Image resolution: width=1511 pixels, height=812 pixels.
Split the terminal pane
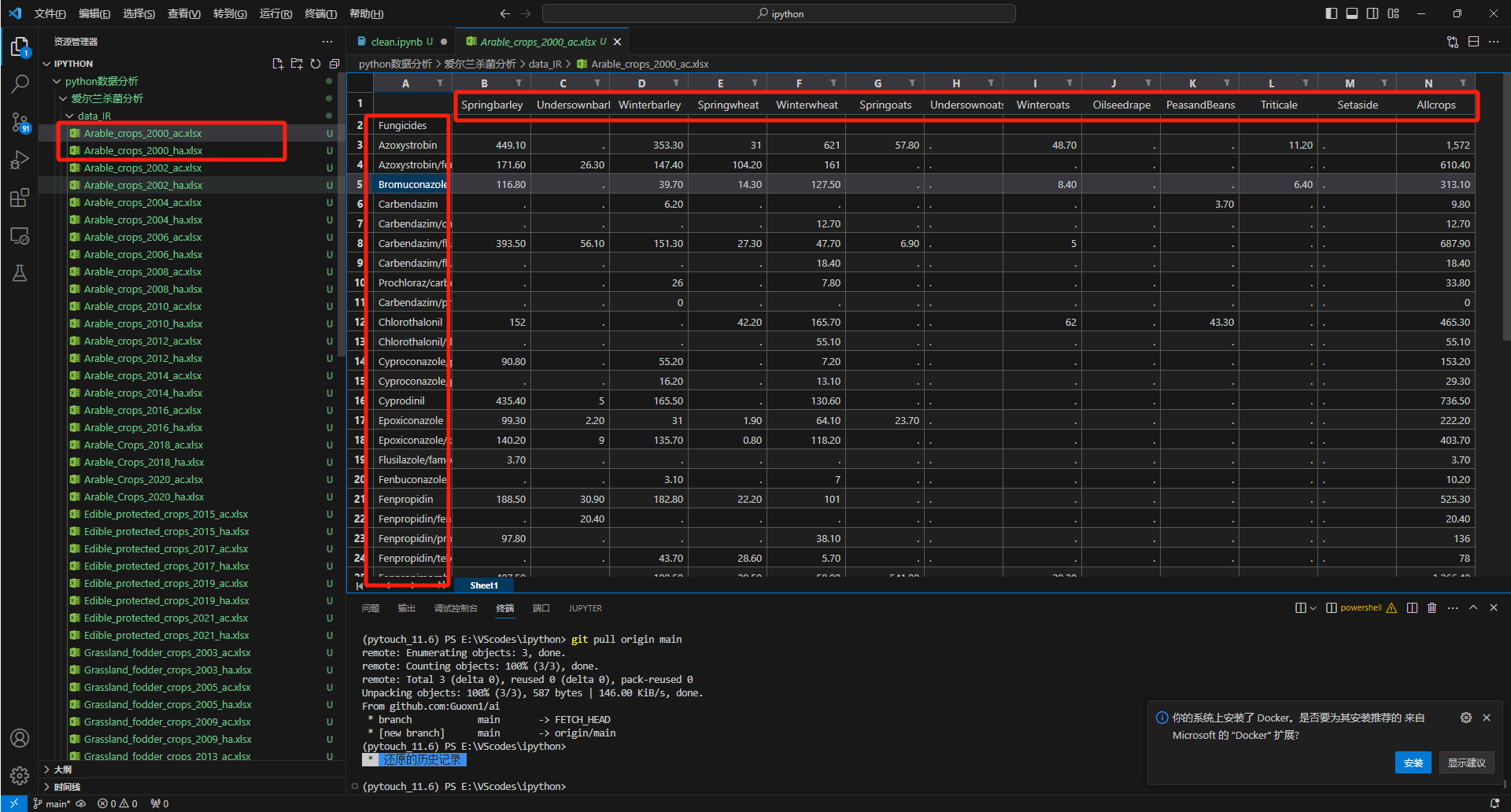click(x=1412, y=607)
